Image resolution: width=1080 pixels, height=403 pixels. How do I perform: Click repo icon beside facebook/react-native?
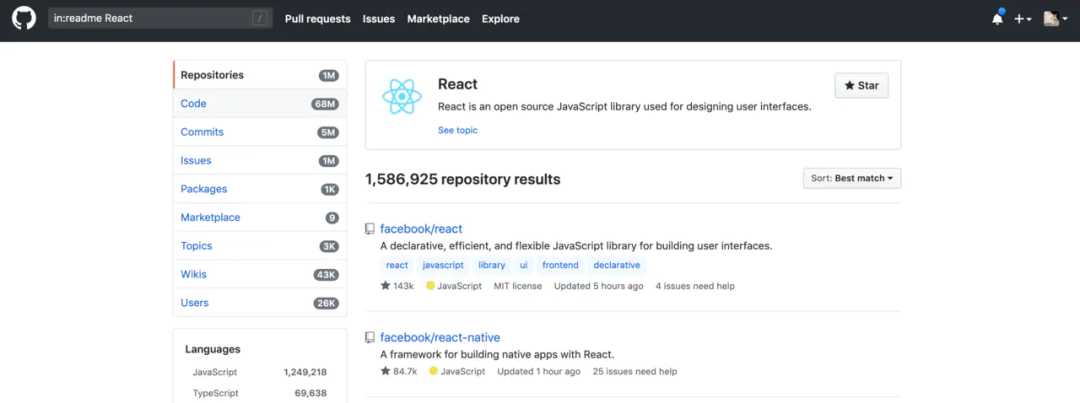tap(370, 338)
